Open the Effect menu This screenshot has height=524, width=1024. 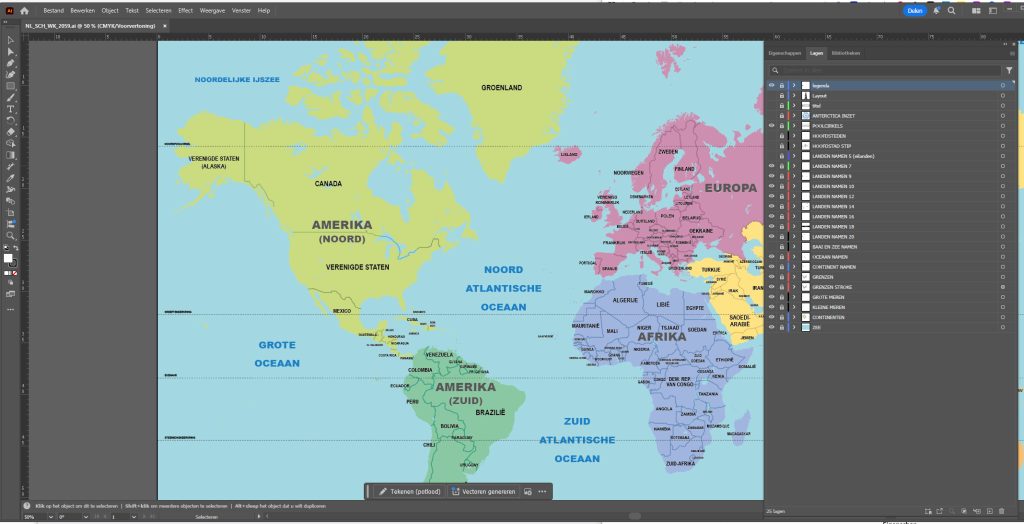(x=185, y=10)
